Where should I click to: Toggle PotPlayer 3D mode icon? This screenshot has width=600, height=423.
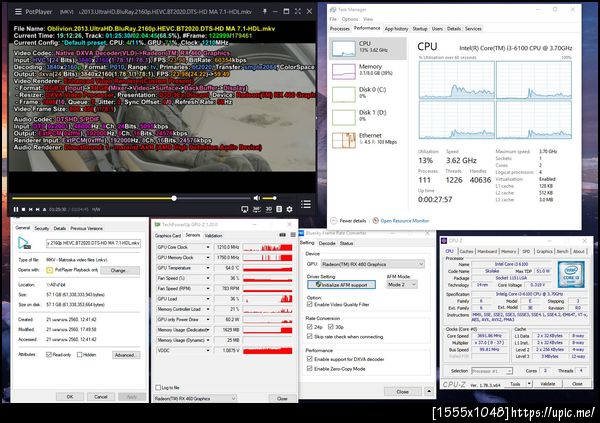pos(269,209)
